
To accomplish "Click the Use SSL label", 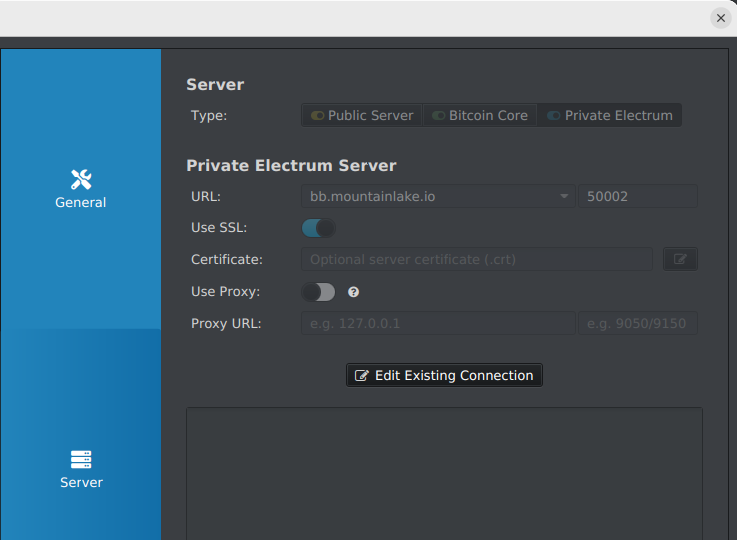I will coord(219,227).
